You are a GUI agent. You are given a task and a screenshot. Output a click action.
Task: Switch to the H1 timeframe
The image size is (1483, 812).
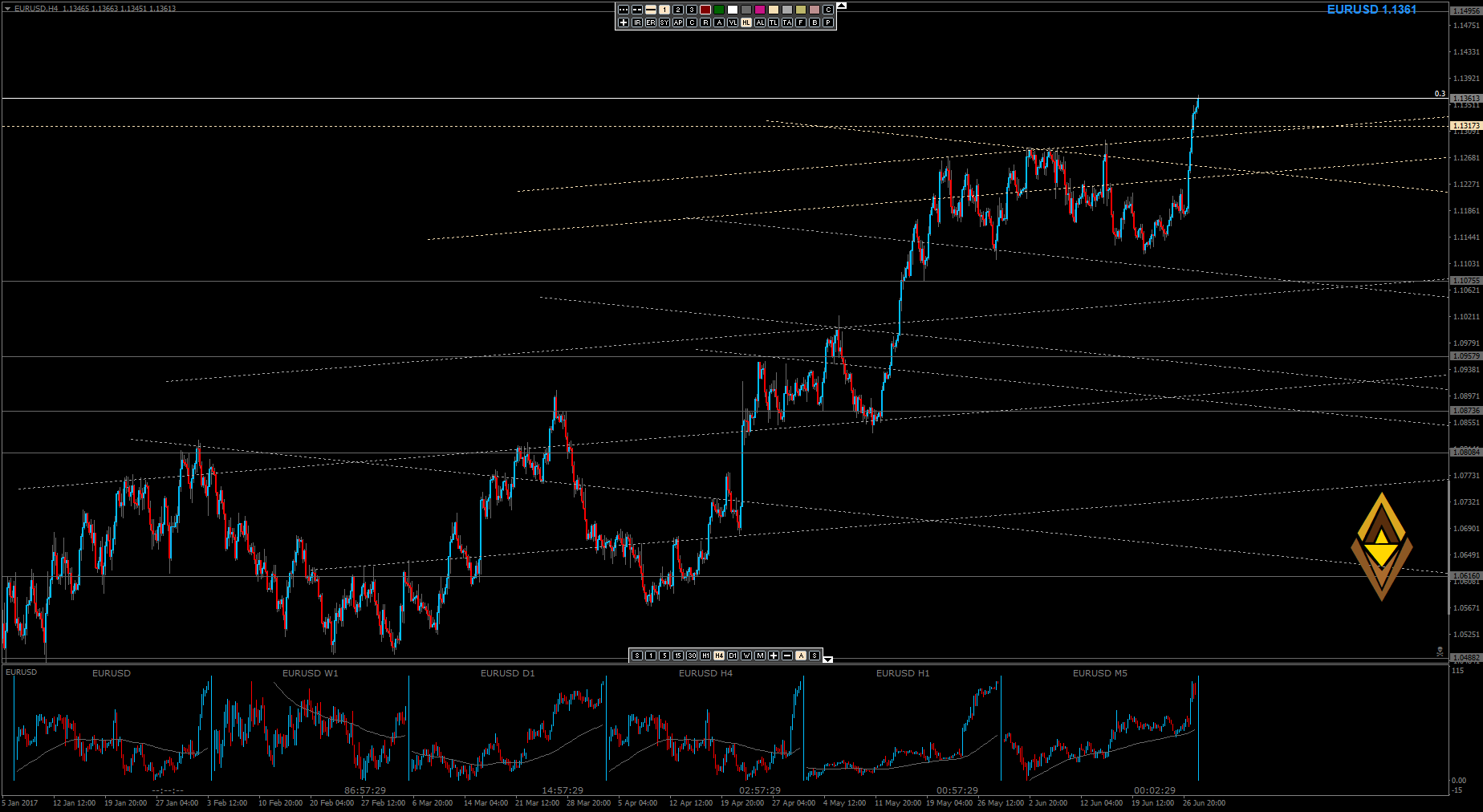tap(705, 656)
